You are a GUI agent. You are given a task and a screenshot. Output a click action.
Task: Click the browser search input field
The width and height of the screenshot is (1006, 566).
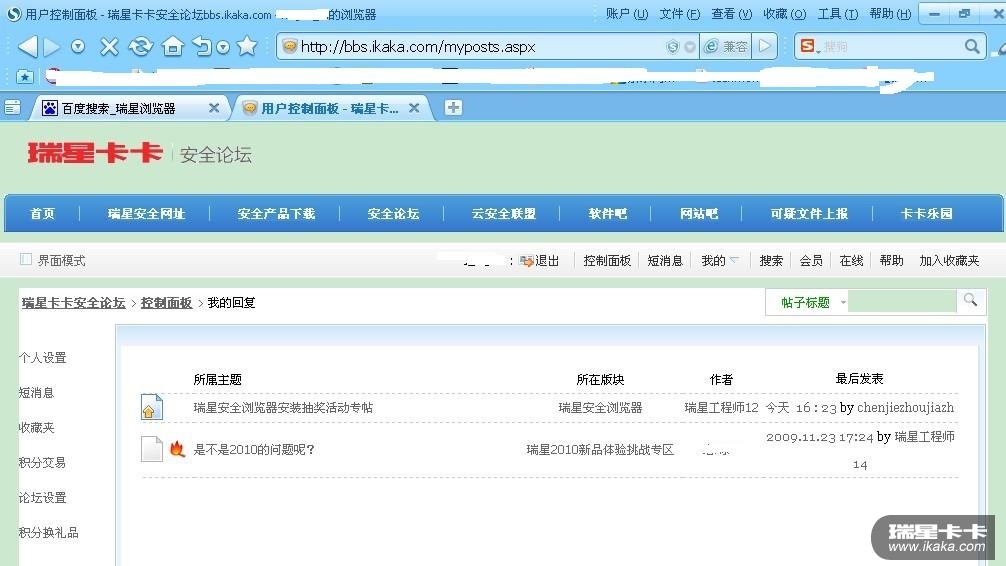coord(892,47)
